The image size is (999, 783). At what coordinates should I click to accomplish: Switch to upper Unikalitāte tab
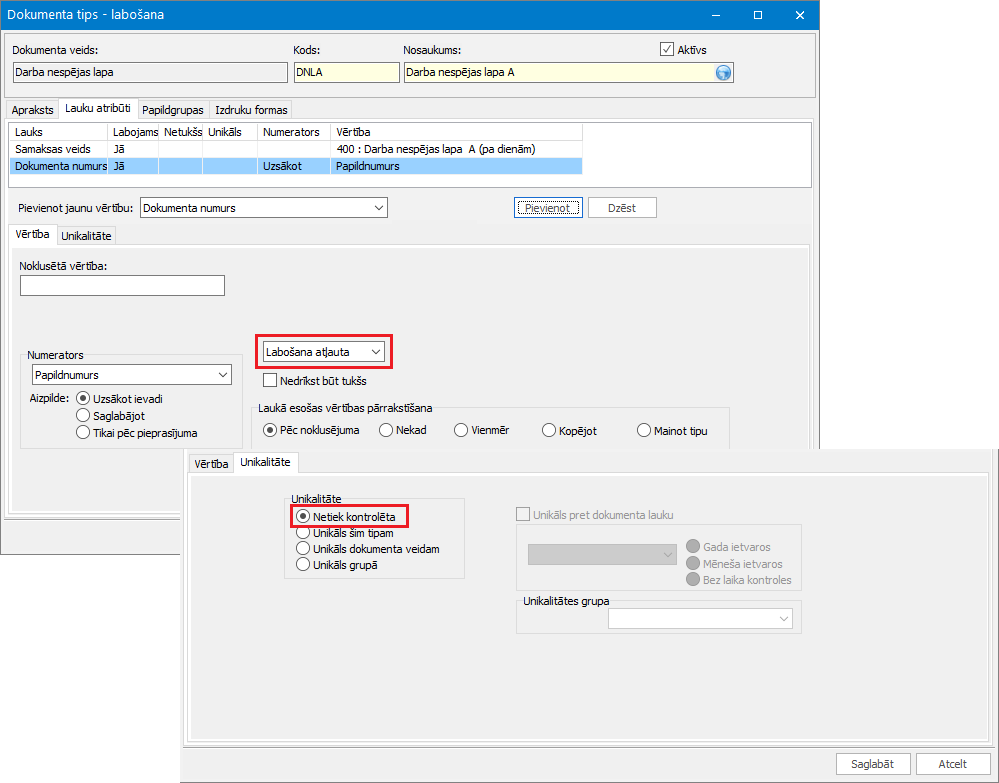coord(87,236)
